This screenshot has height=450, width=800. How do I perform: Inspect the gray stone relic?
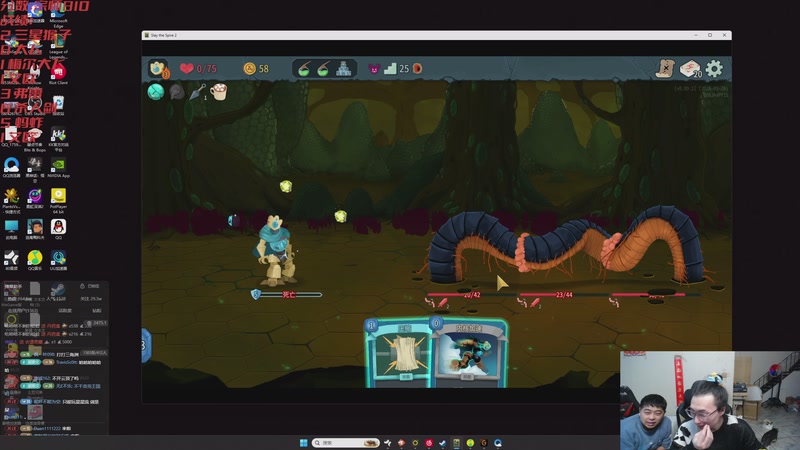(x=177, y=92)
